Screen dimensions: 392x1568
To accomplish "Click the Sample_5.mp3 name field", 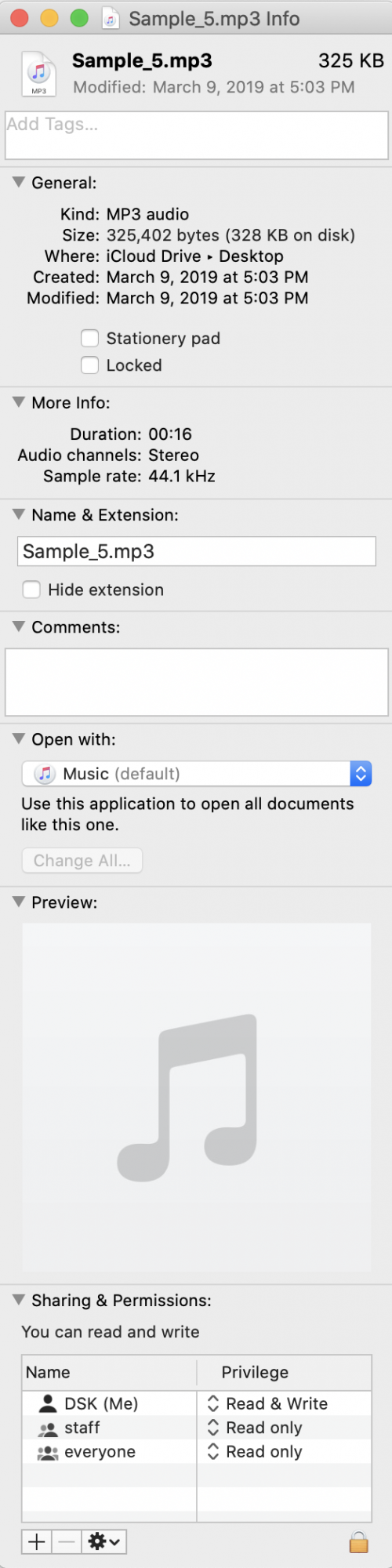I will tap(197, 551).
